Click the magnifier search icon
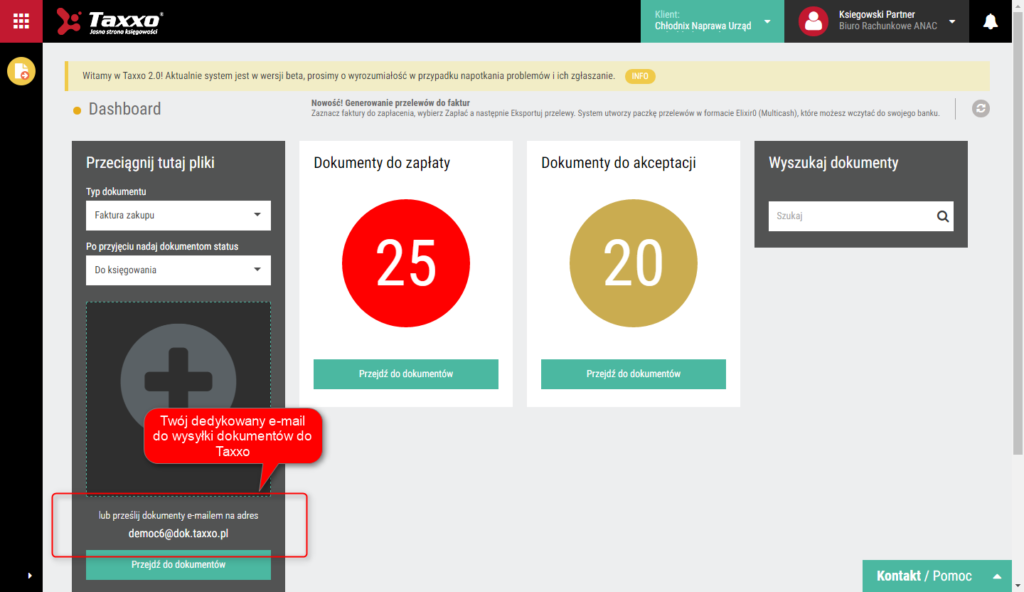The width and height of the screenshot is (1024, 592). [942, 216]
